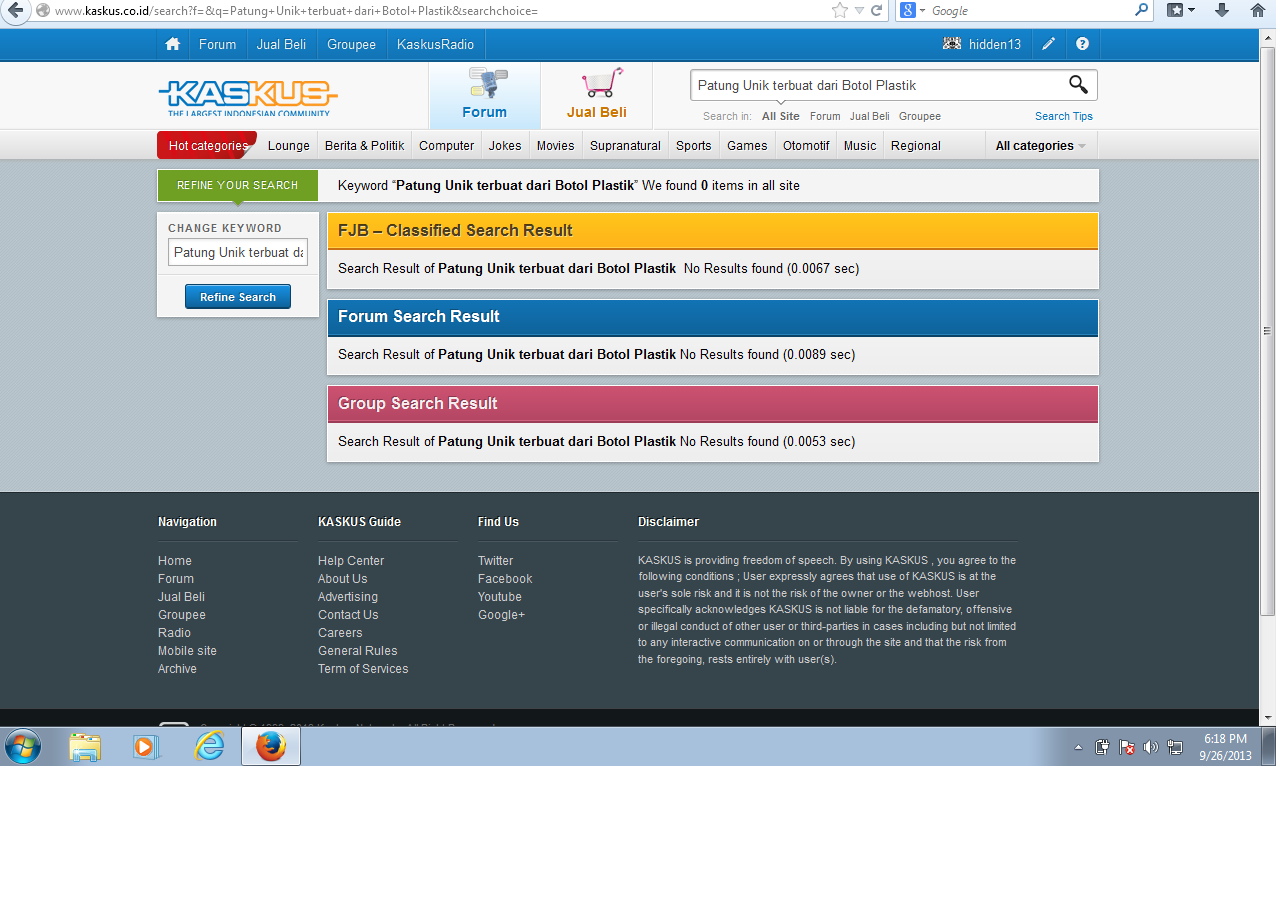Open the Term of Services link
1280x907 pixels.
(363, 669)
